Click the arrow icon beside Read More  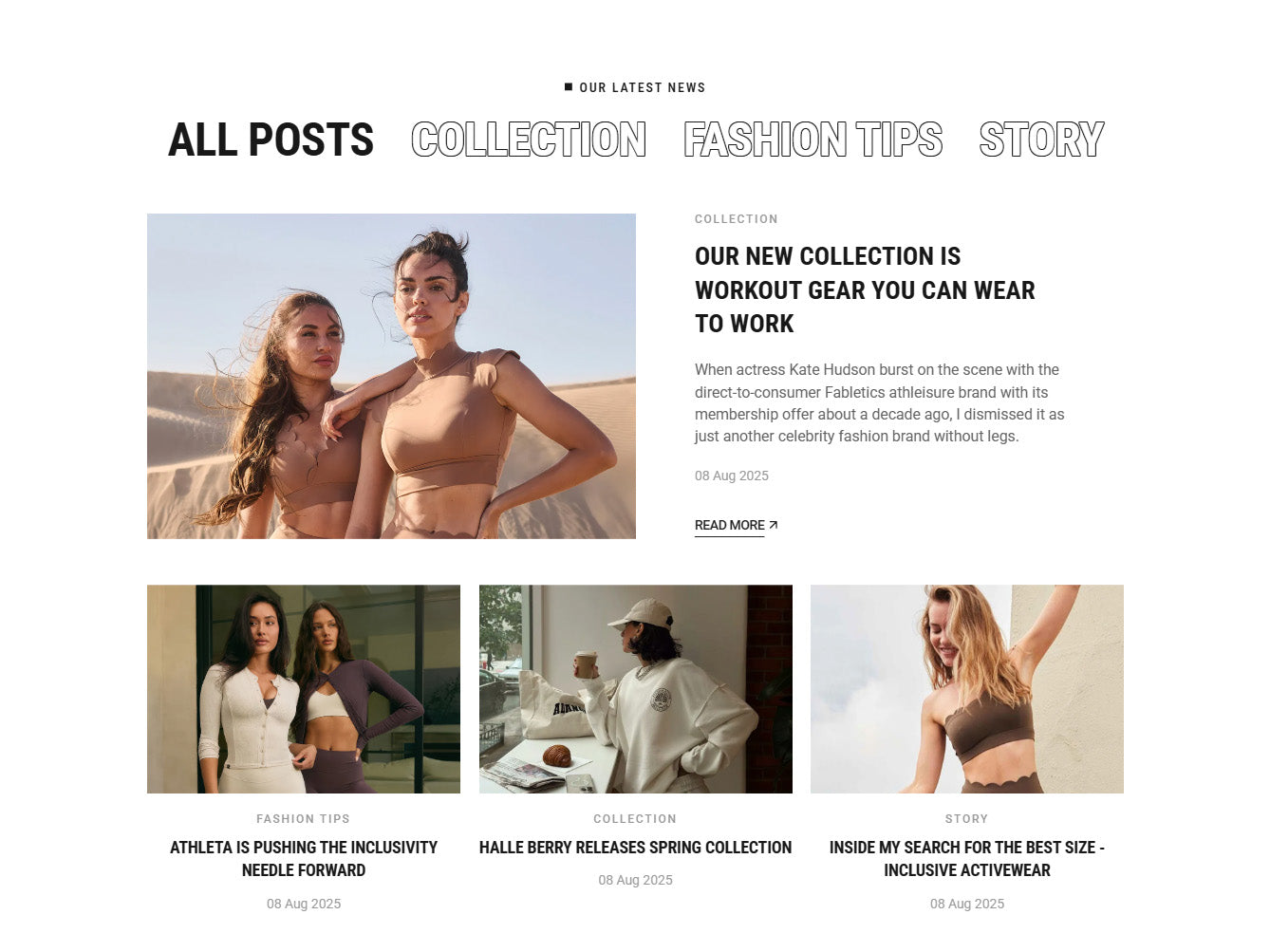(773, 525)
